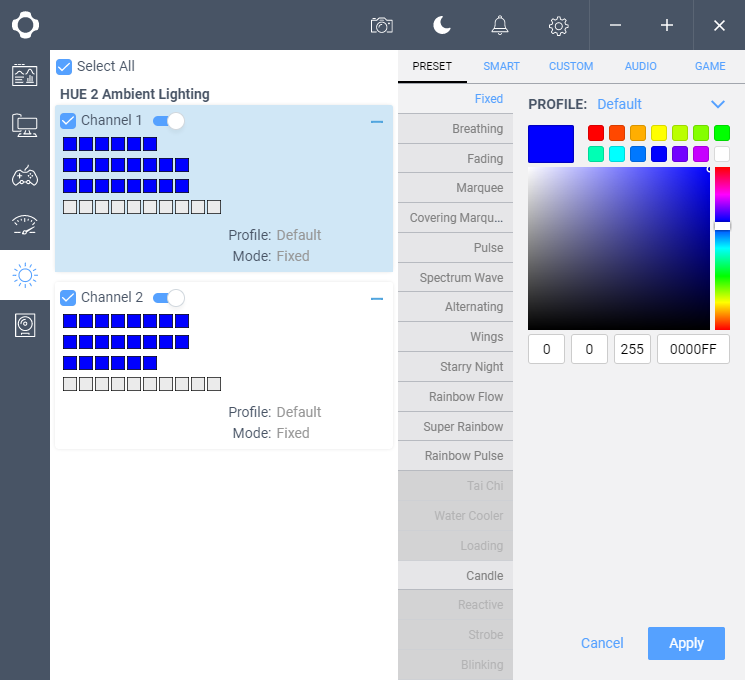Pick the red color swatch

[596, 133]
